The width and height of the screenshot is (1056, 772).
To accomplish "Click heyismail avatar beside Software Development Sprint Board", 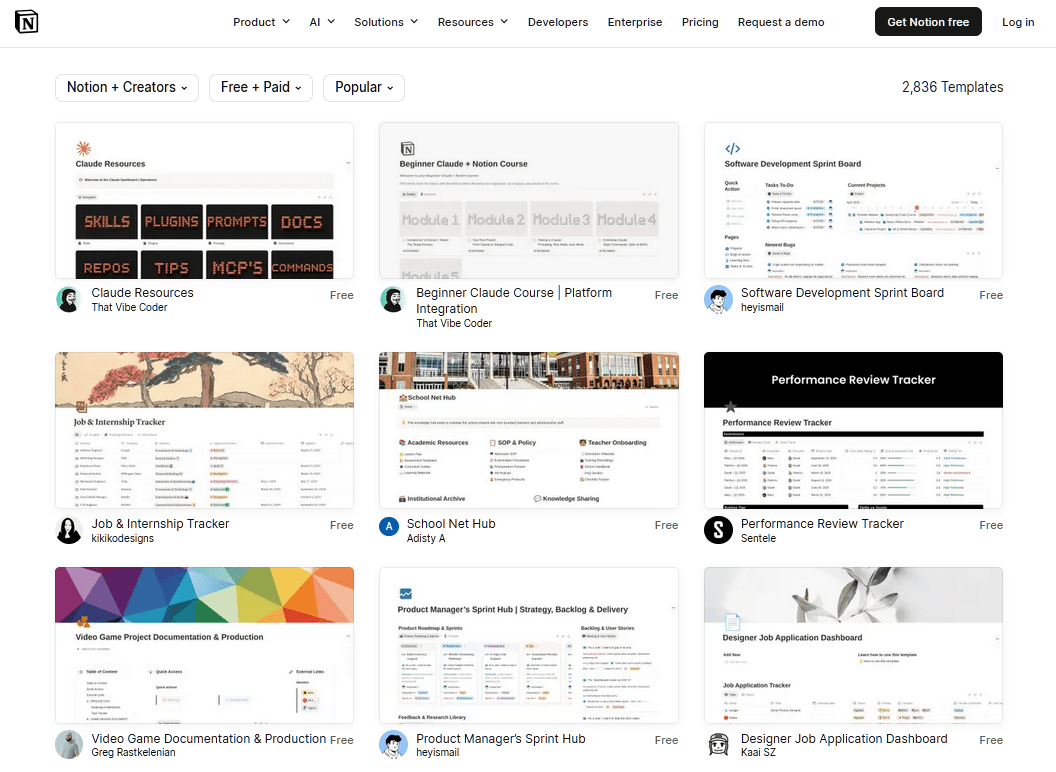I will pos(718,300).
